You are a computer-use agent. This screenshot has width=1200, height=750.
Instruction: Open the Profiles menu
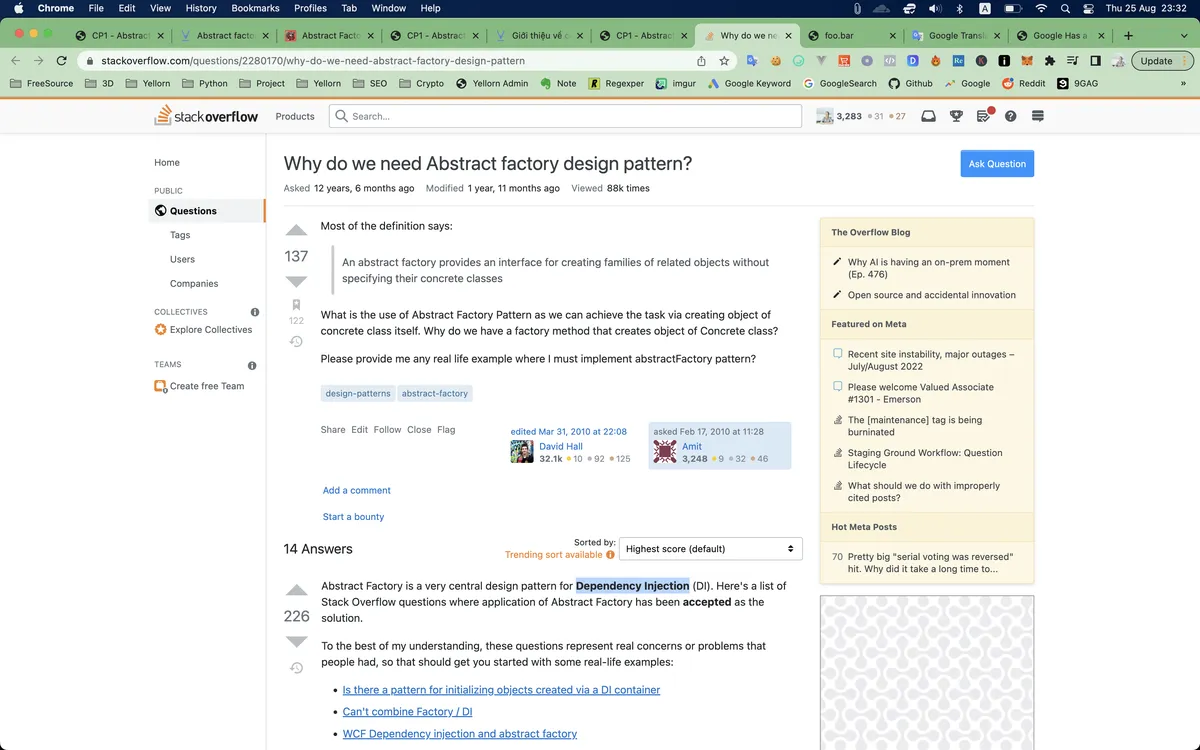(310, 8)
